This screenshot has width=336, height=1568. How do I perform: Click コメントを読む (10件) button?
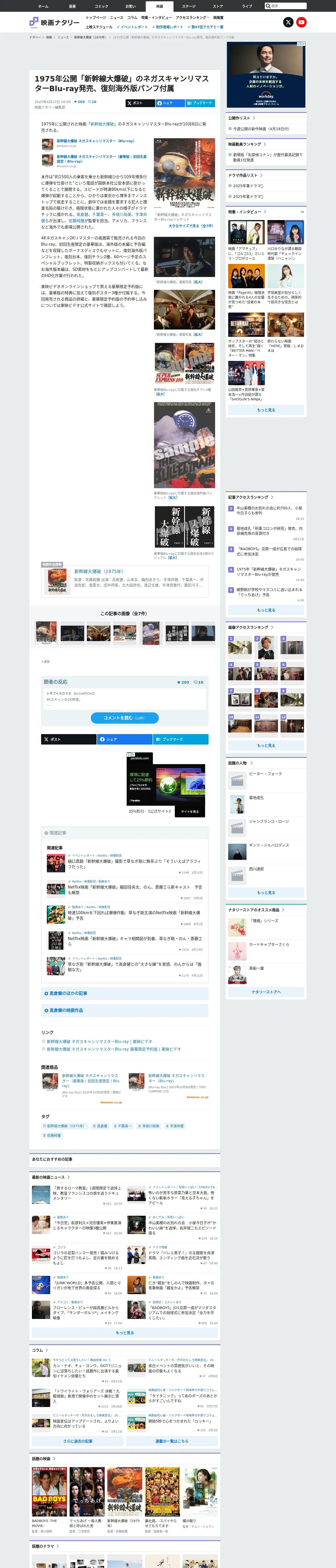click(x=124, y=718)
